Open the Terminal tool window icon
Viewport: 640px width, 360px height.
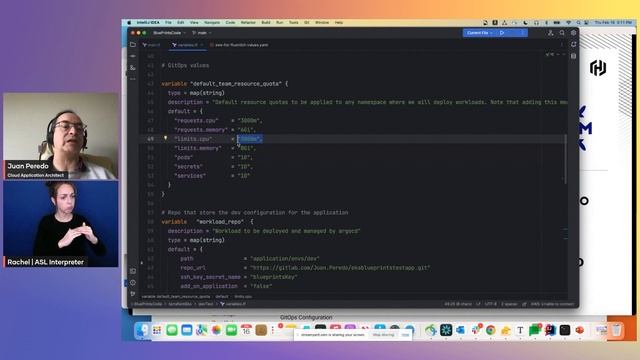133,271
